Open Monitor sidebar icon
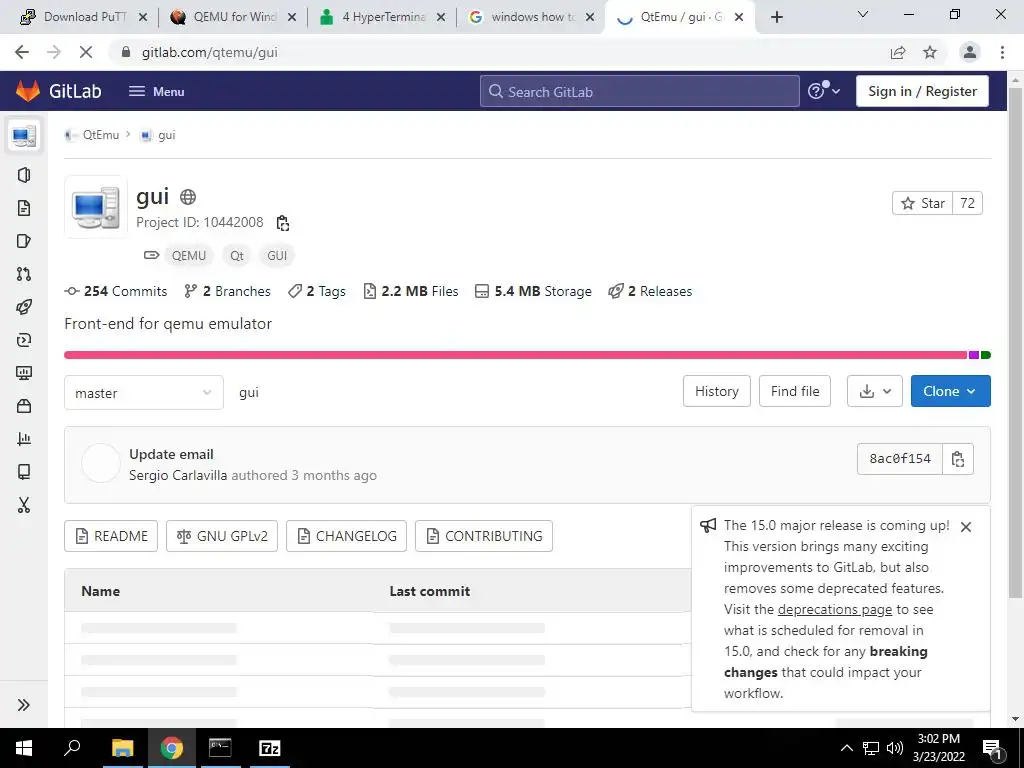Image resolution: width=1024 pixels, height=768 pixels. pos(24,373)
